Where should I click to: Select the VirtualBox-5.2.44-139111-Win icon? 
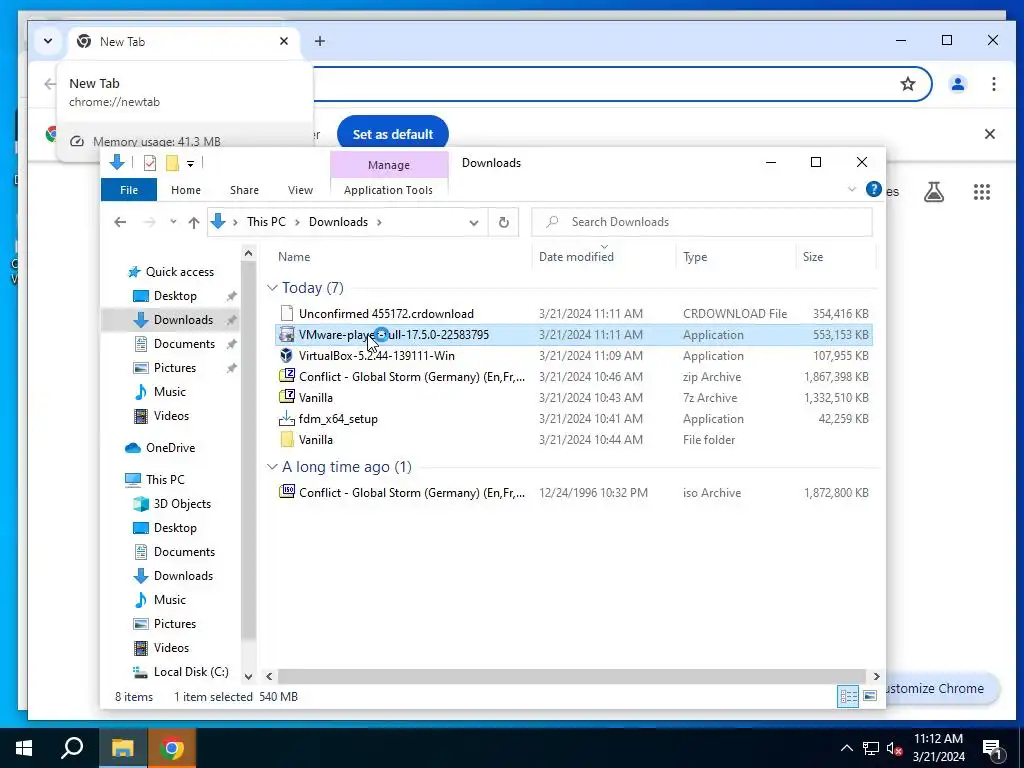point(287,355)
